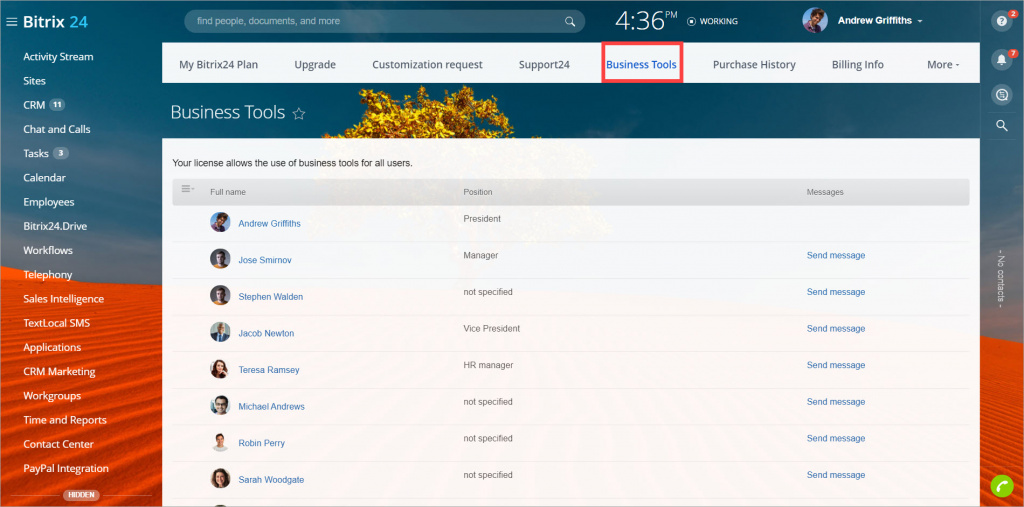The width and height of the screenshot is (1024, 507).
Task: Open Applications in the left menu
Action: pos(52,347)
